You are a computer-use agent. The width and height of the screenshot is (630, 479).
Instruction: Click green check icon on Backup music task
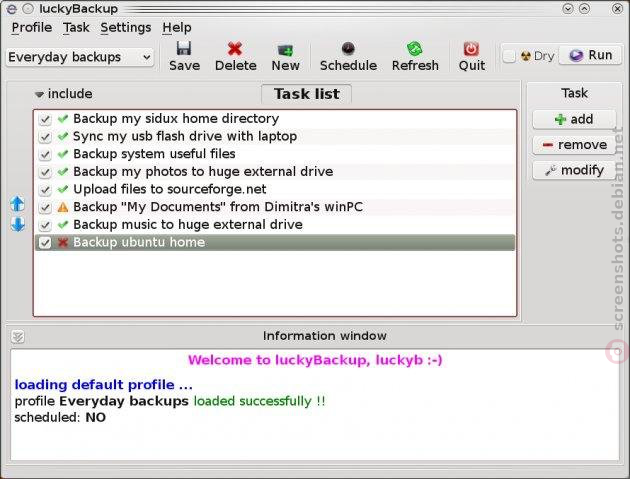pos(63,224)
